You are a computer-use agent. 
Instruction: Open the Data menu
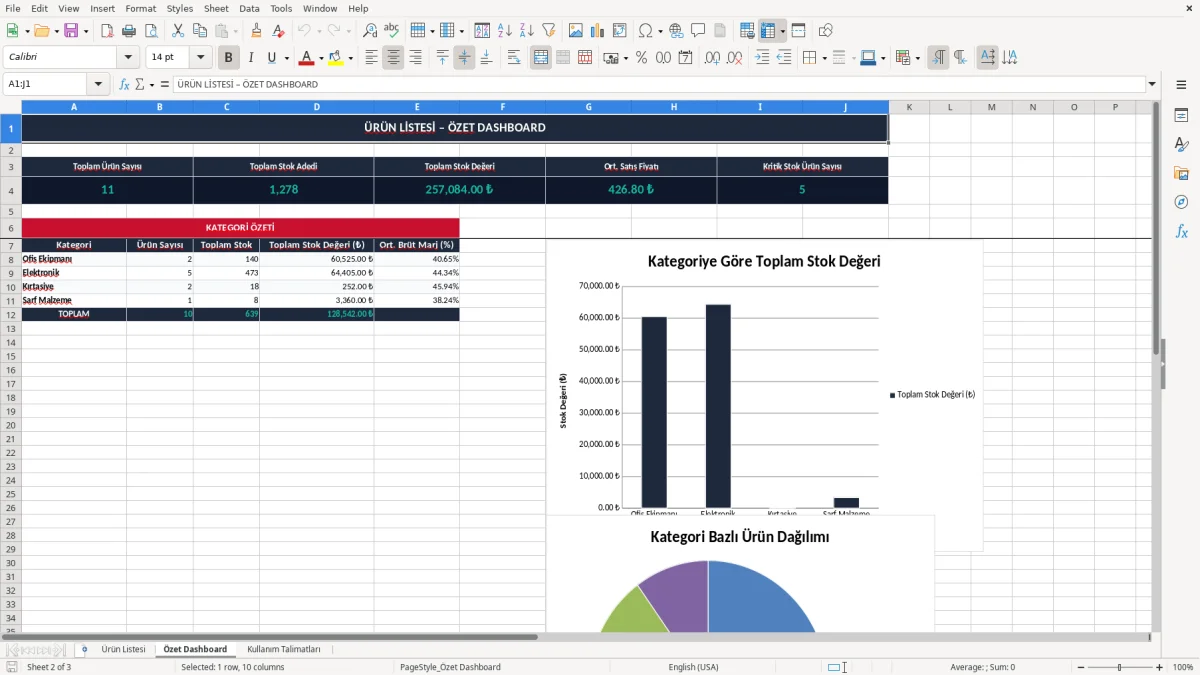click(x=249, y=8)
